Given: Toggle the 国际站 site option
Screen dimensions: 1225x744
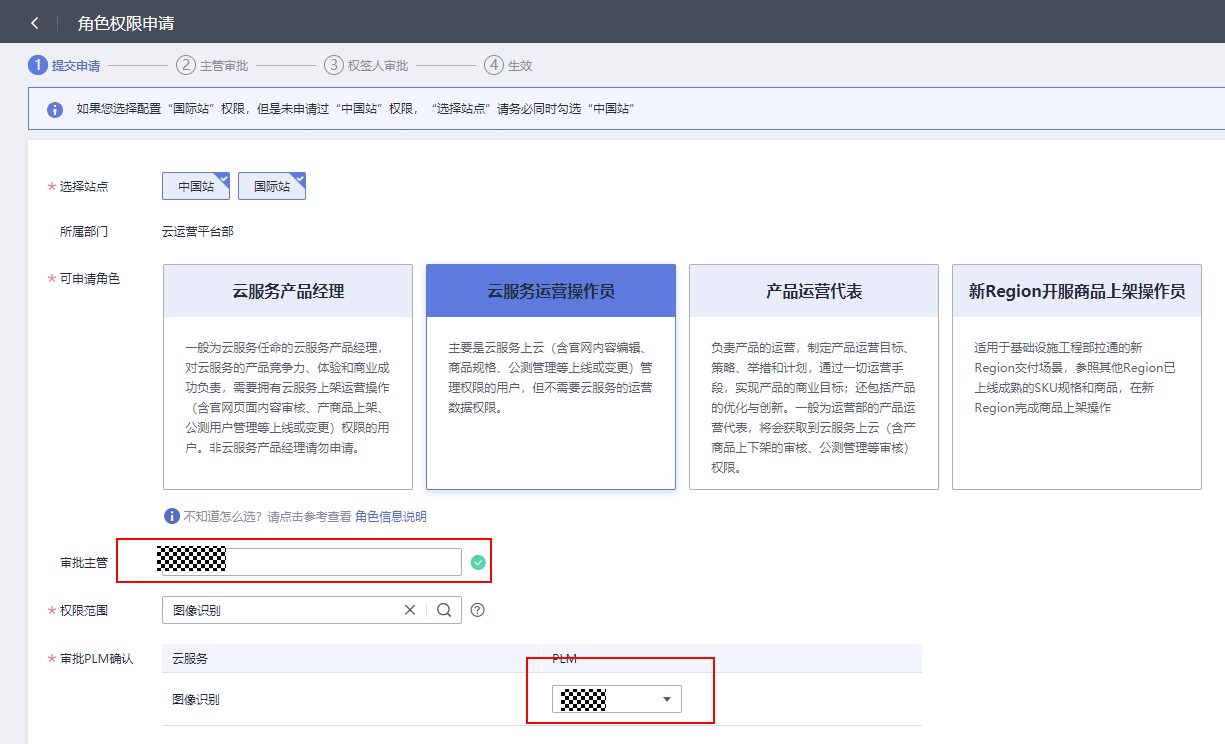Looking at the screenshot, I should [x=272, y=186].
